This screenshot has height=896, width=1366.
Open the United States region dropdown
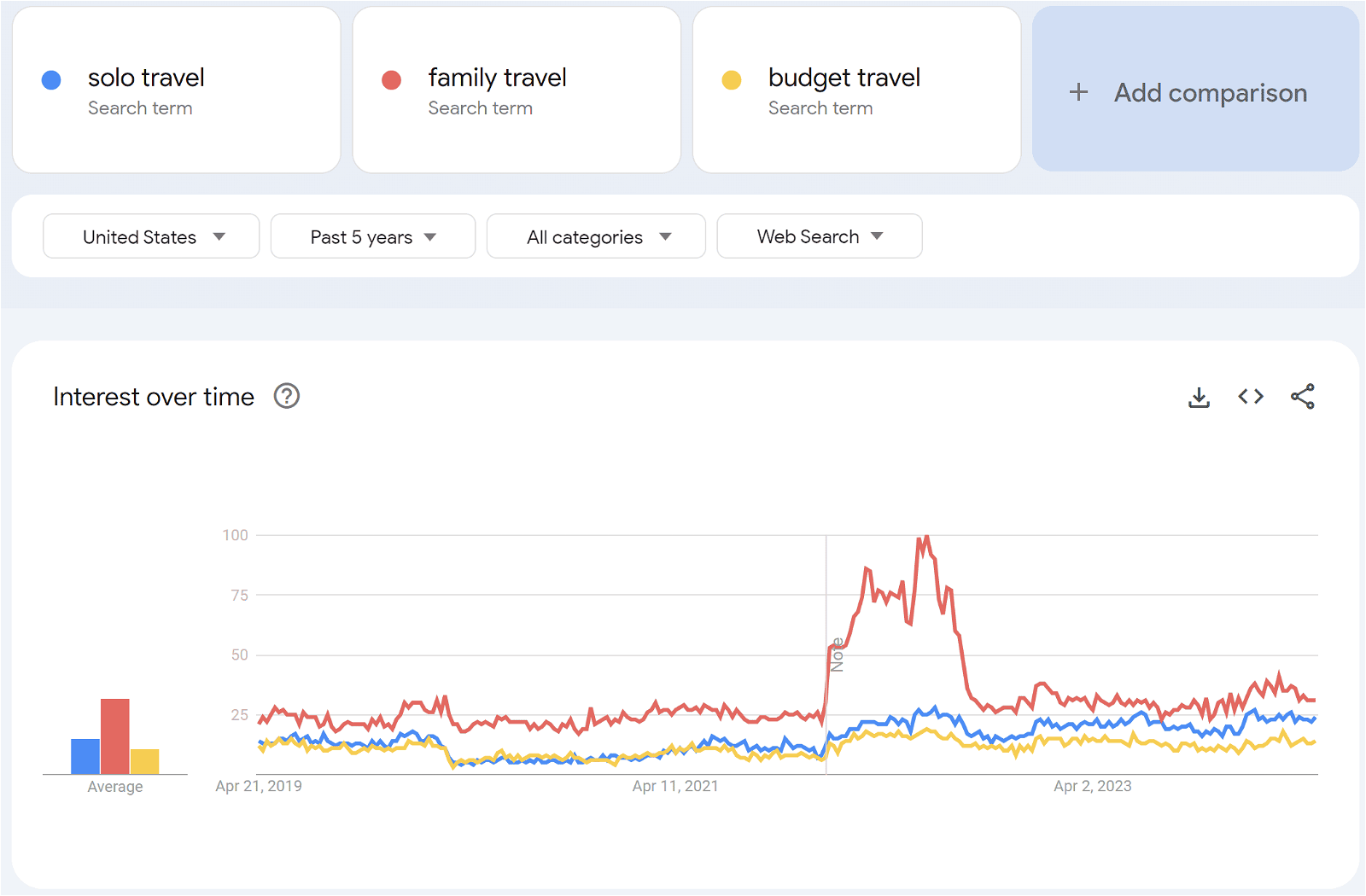151,236
